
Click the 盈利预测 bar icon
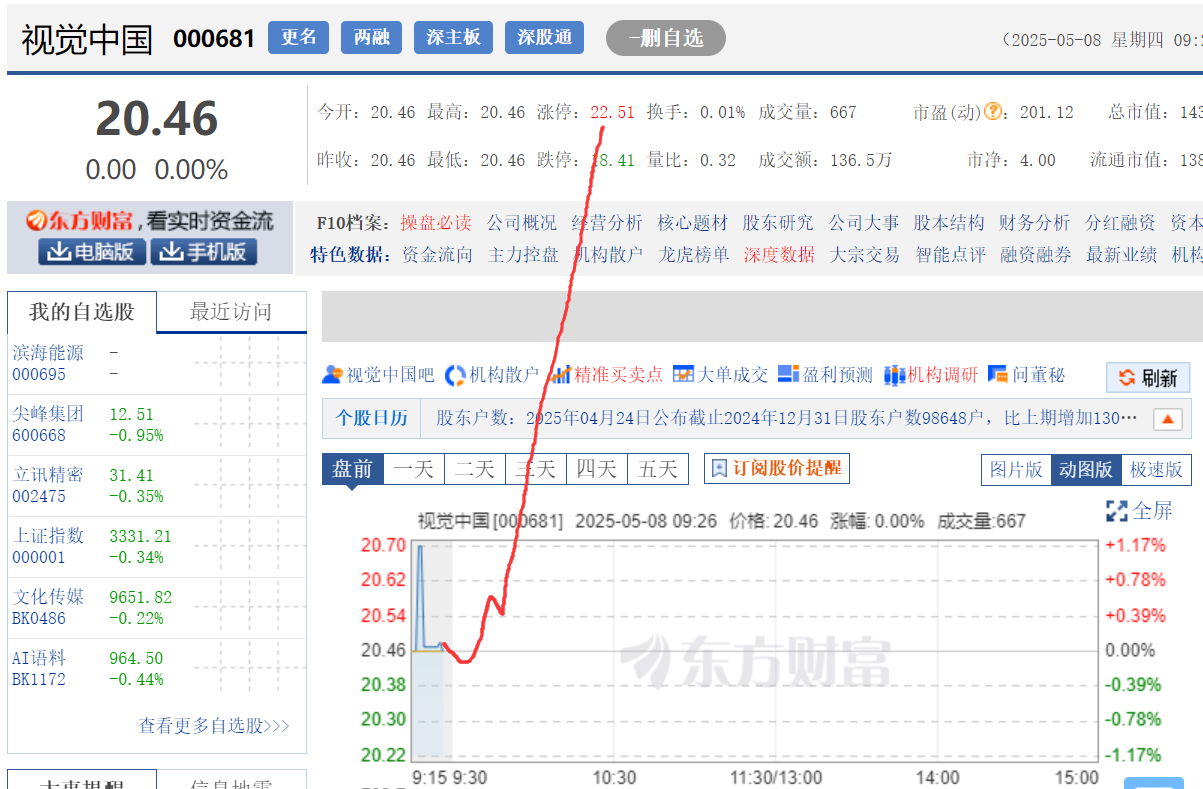coord(788,374)
